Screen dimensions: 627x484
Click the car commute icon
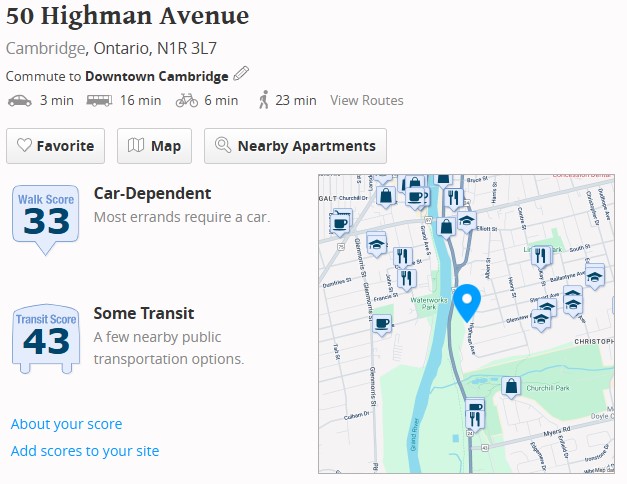click(20, 100)
